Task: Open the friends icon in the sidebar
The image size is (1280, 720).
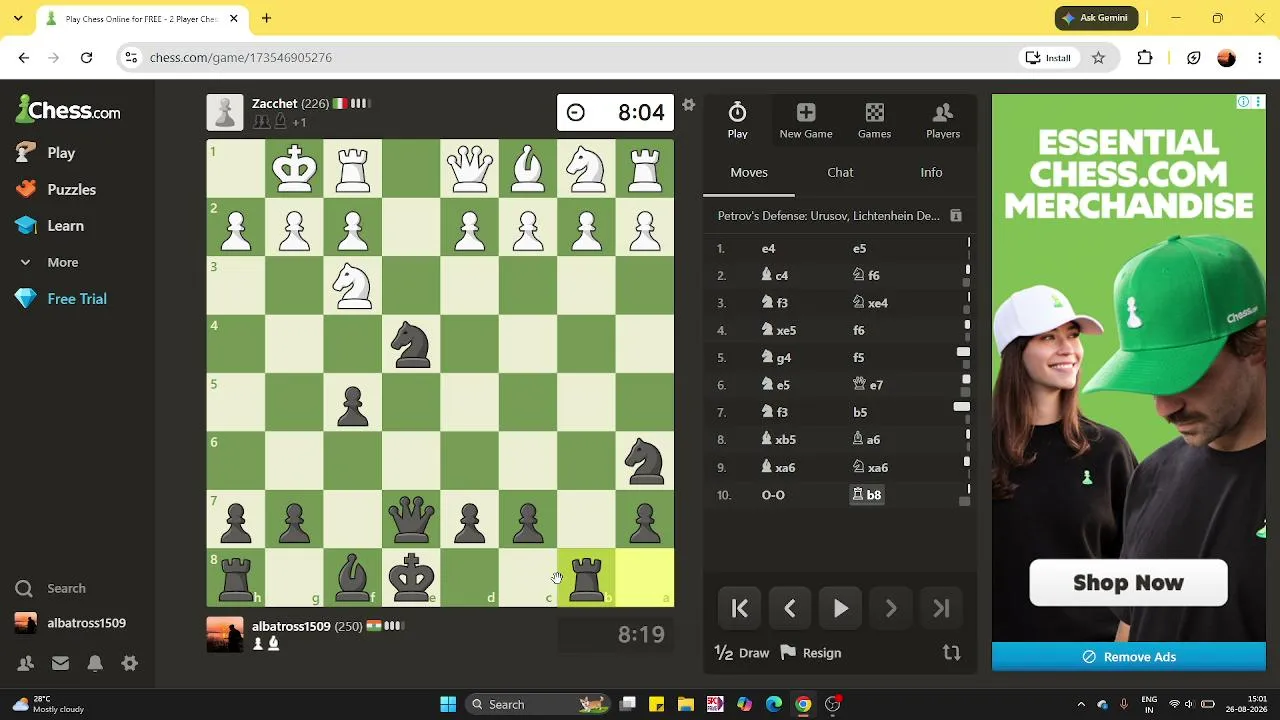Action: [26, 663]
